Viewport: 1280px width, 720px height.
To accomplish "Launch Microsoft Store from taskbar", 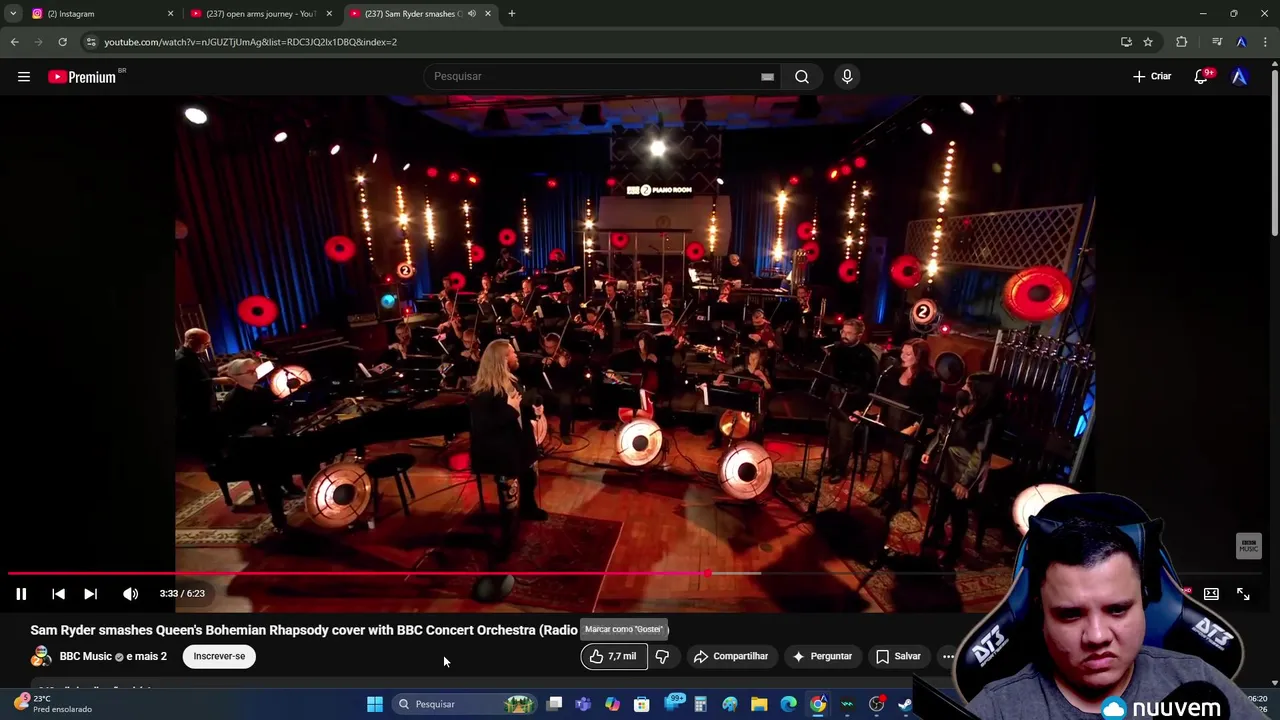I will (x=642, y=704).
